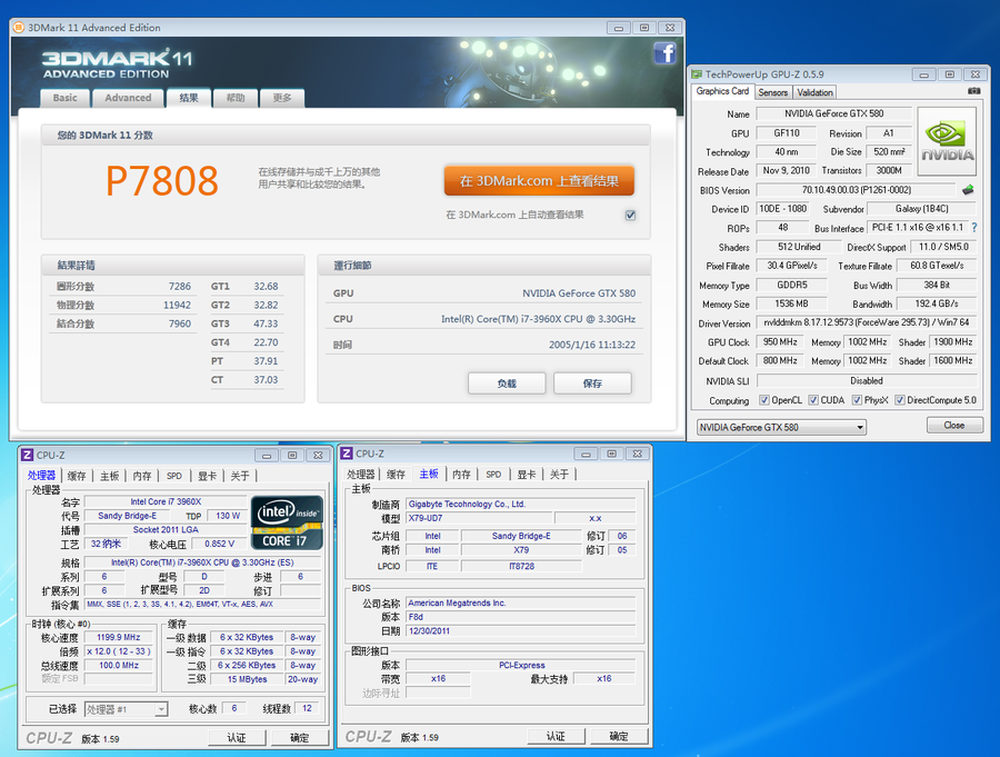Click the BIOS save chip icon in GPU-Z

click(x=968, y=189)
